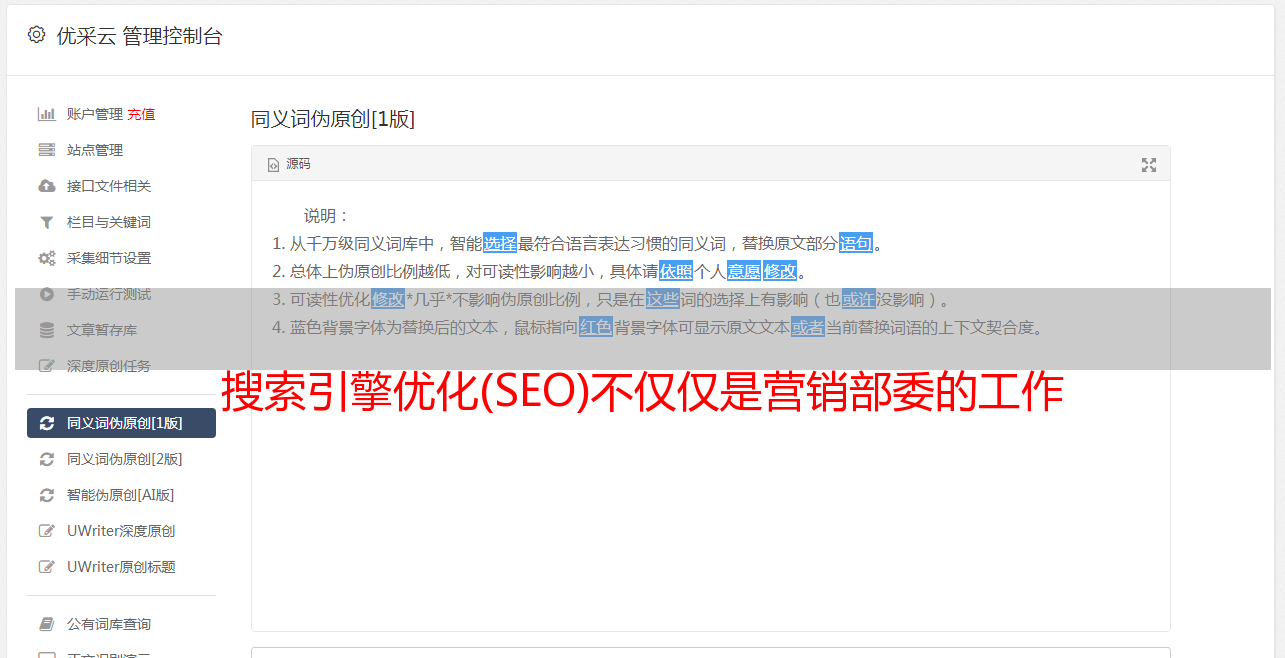This screenshot has height=658, width=1285.
Task: Open 同义词伪原创[1版] menu item
Action: (121, 423)
